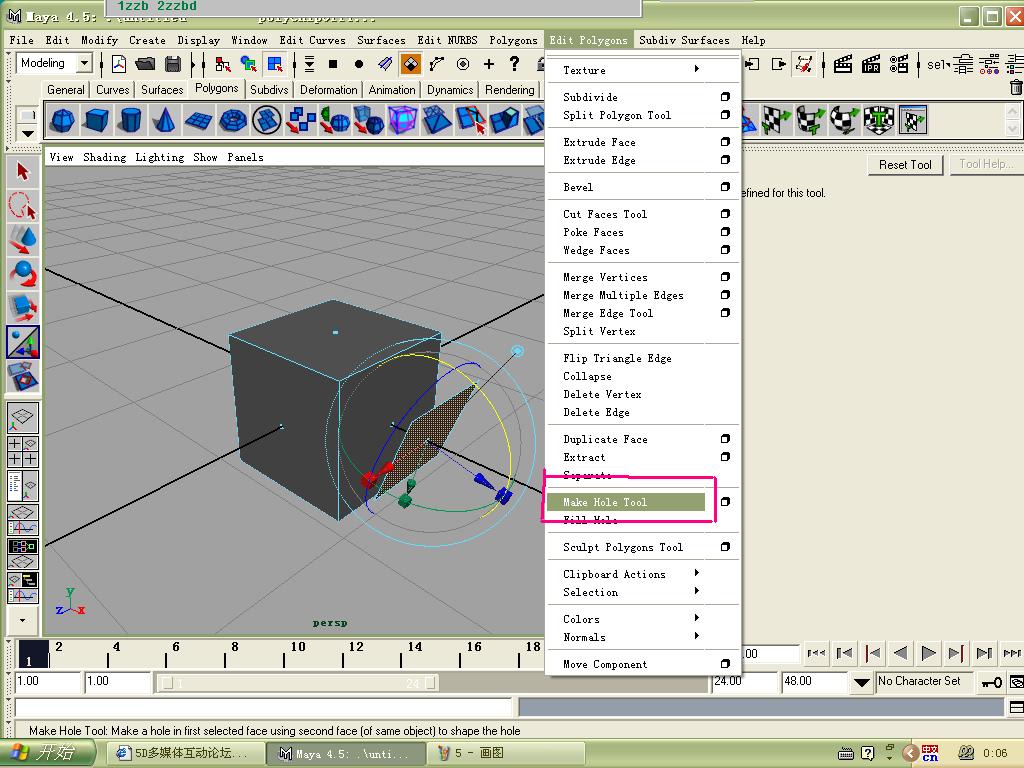Choose Split Polygon Tool menu entry
This screenshot has width=1024, height=768.
tap(616, 115)
